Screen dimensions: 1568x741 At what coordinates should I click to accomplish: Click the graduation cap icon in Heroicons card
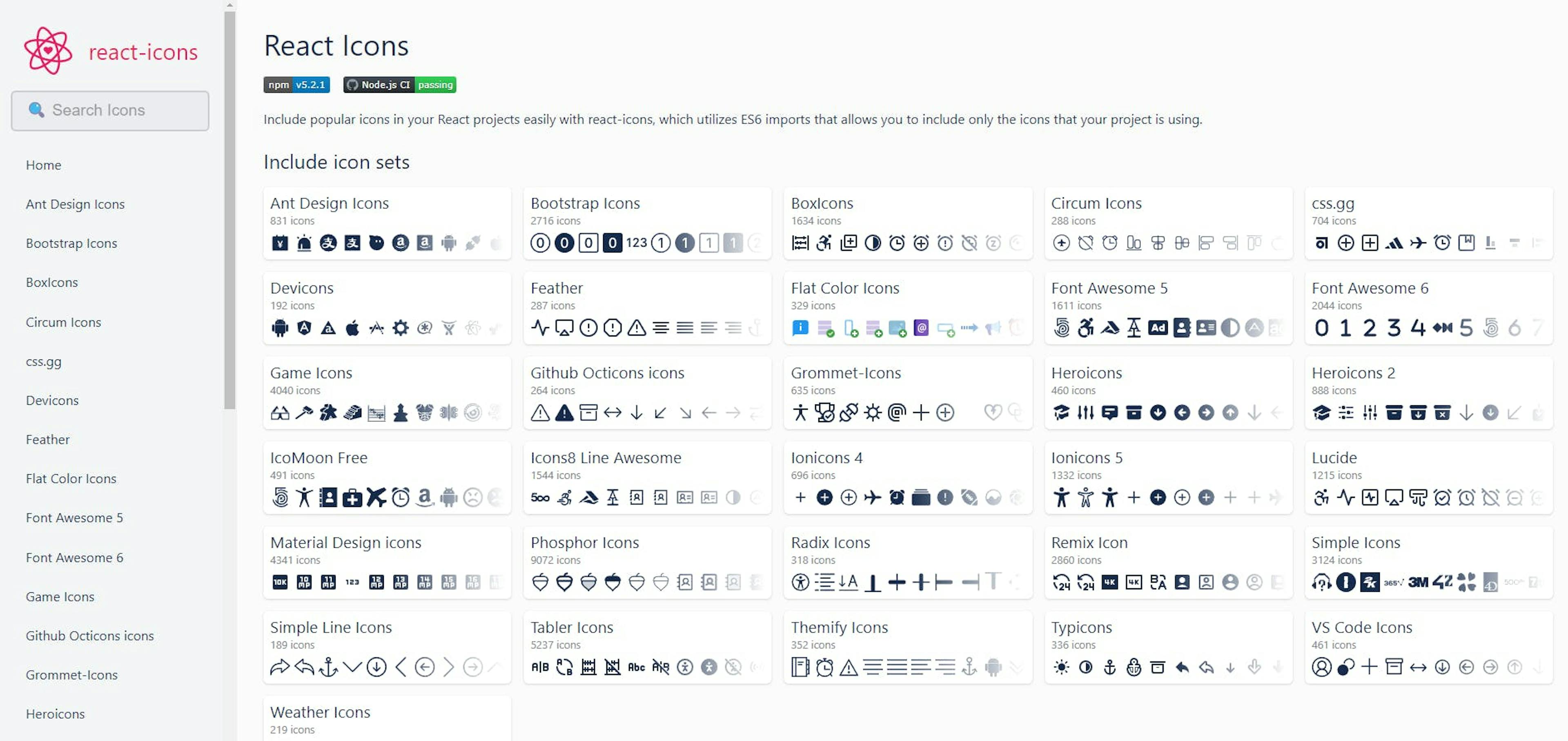pos(1061,413)
